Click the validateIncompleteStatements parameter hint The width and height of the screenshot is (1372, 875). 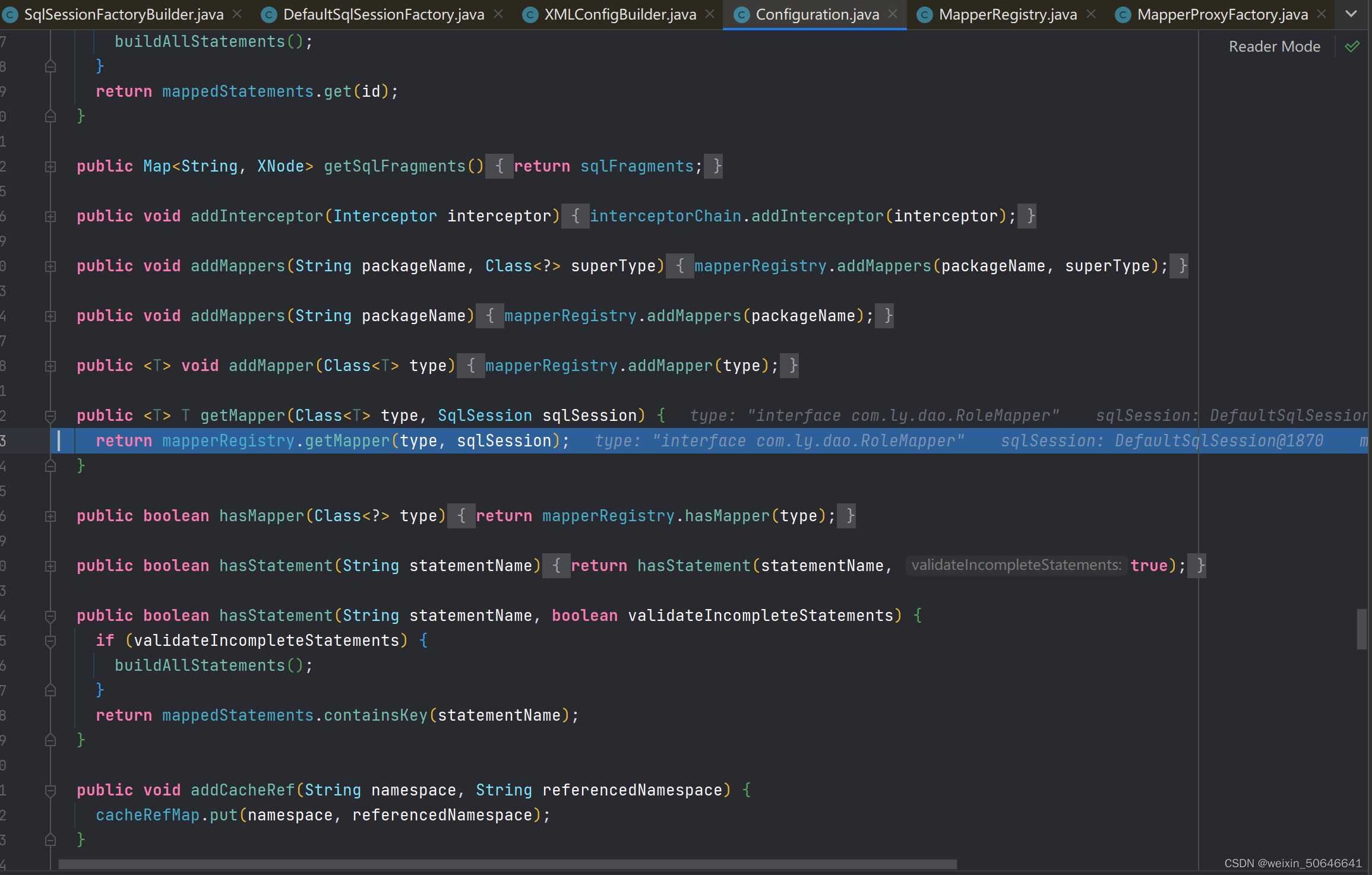(1016, 565)
